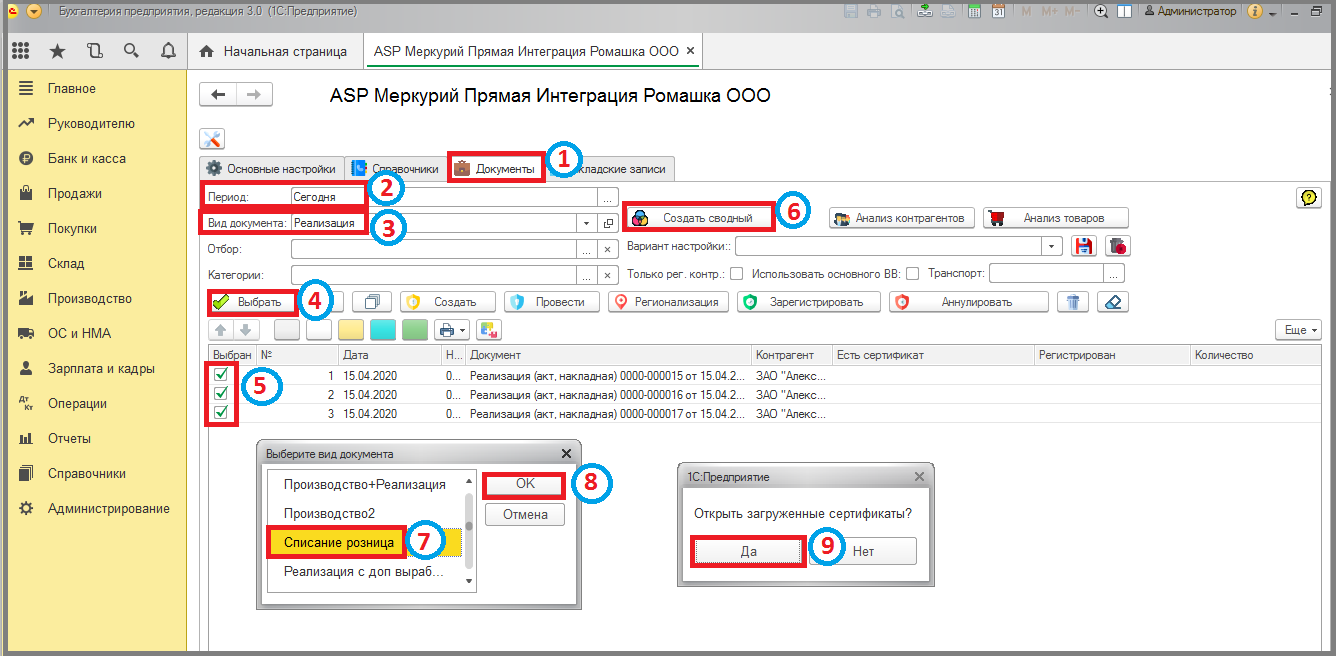Click the zoom magnifier in title bar

coord(1101,12)
